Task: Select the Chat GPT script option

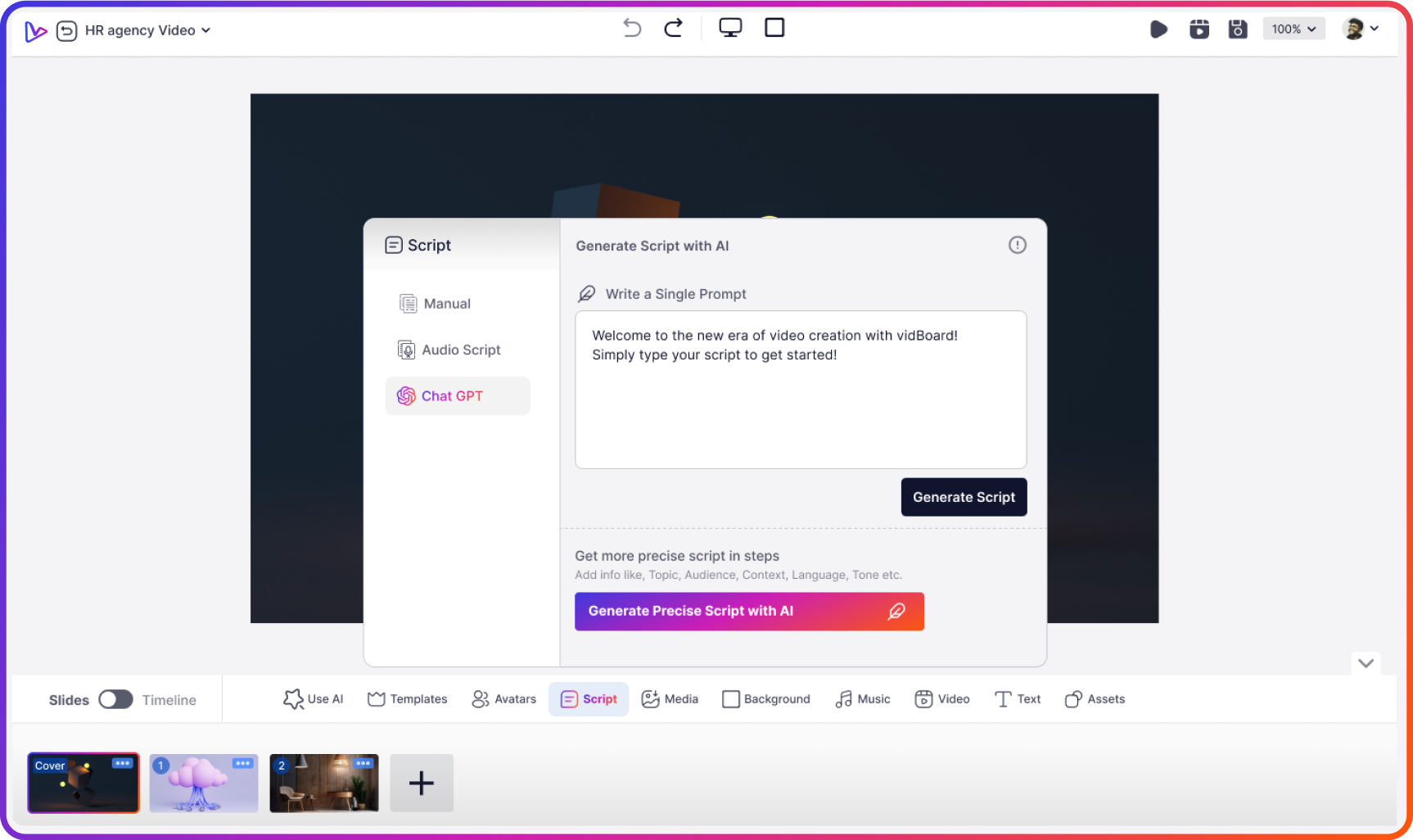Action: point(452,395)
